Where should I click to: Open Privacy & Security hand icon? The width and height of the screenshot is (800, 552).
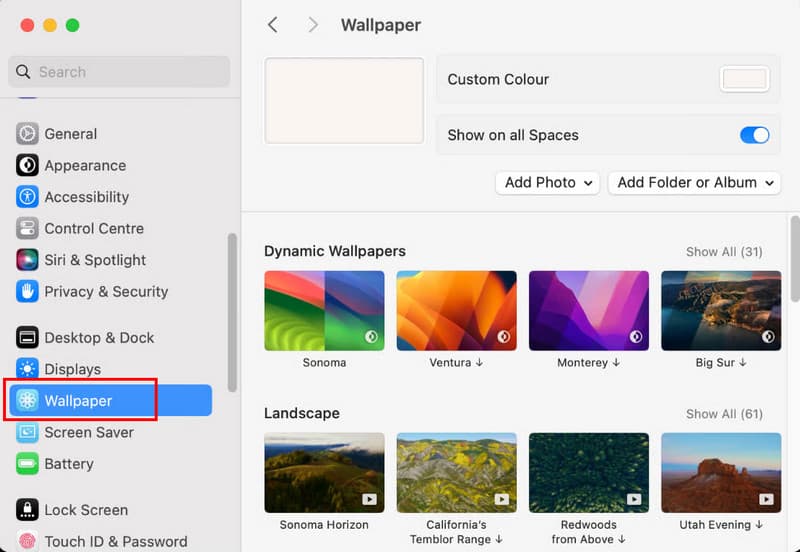[27, 292]
